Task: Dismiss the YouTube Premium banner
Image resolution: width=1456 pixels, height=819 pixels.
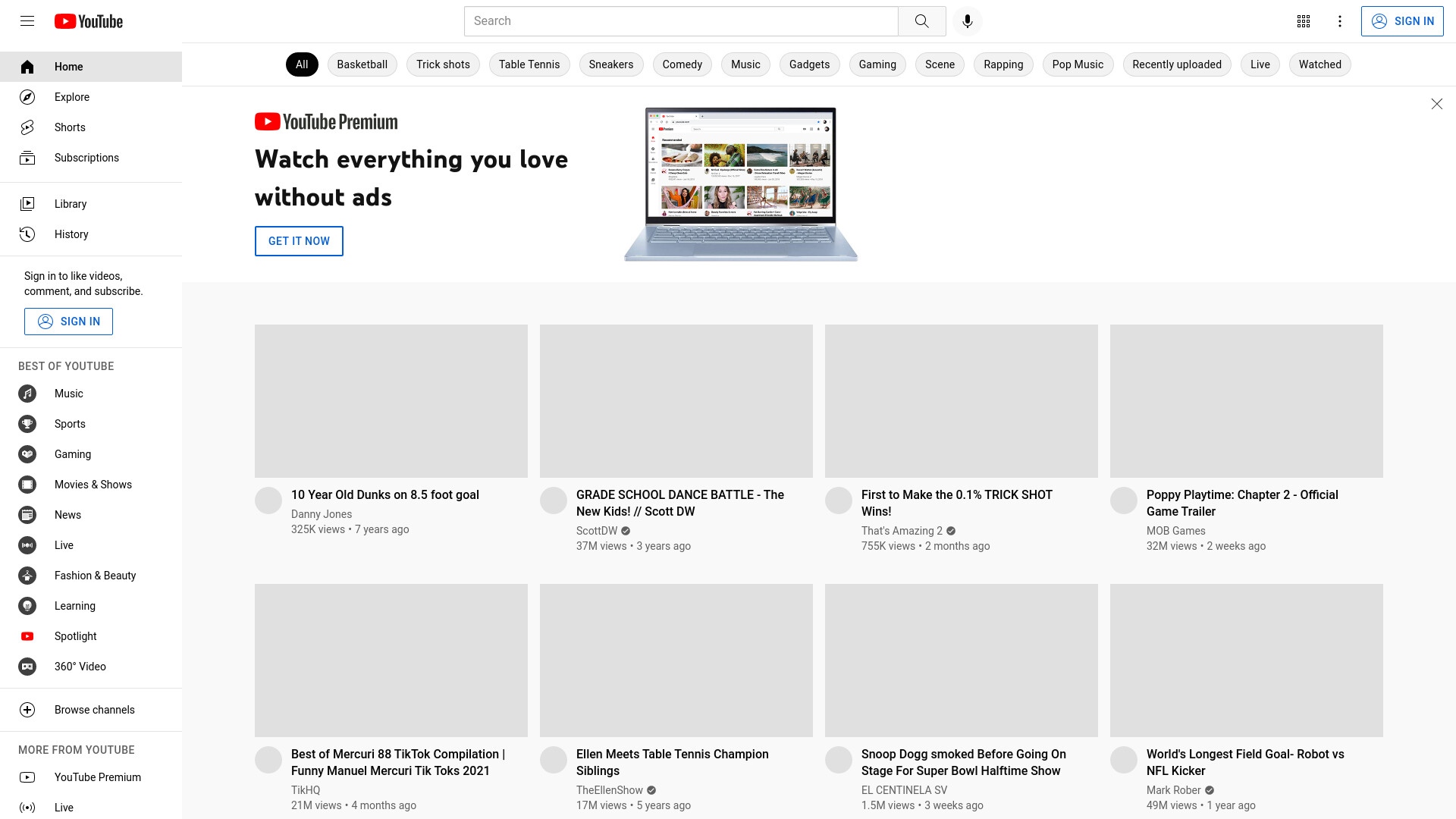Action: click(1436, 104)
